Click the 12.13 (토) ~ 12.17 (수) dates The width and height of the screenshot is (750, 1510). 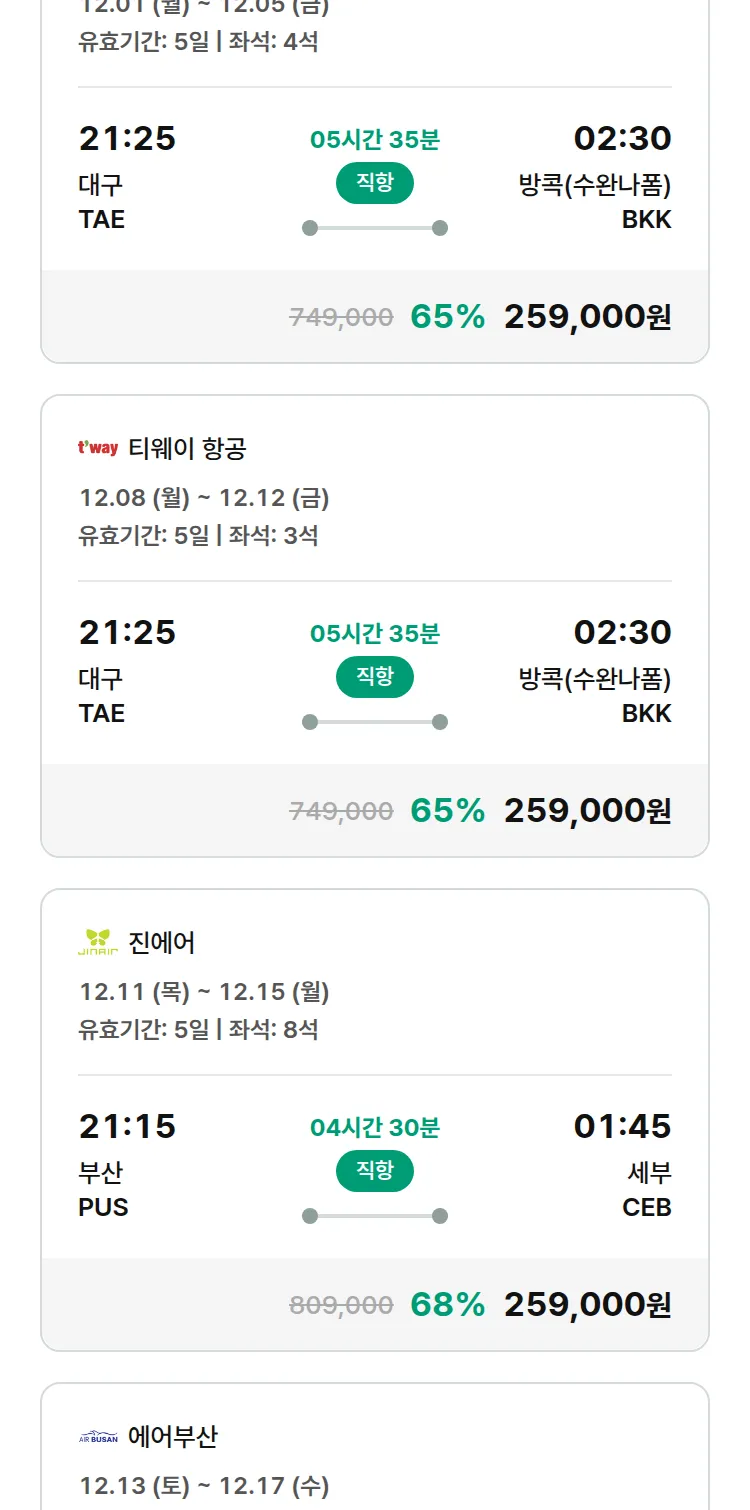tap(204, 1486)
